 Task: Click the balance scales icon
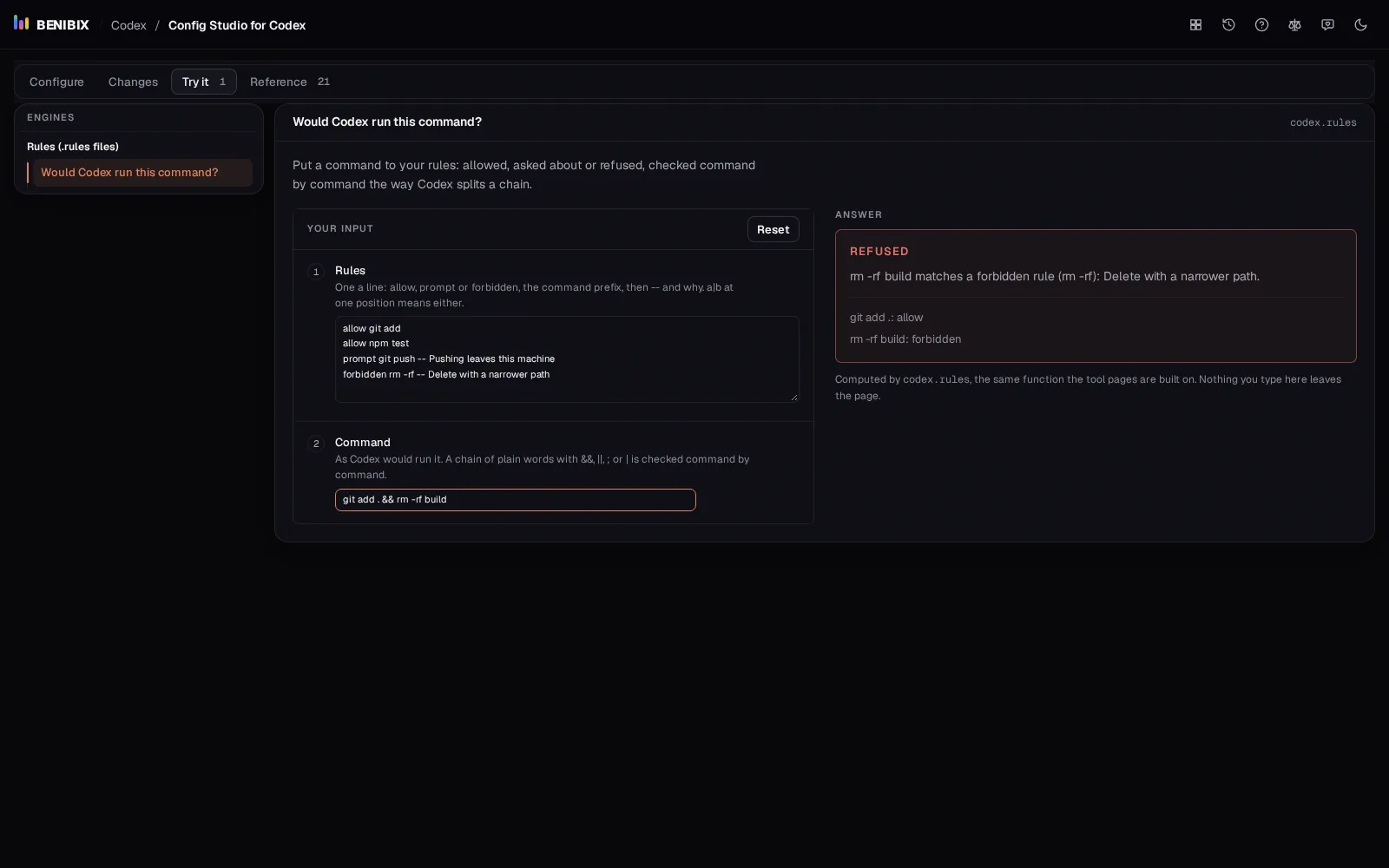pos(1294,25)
